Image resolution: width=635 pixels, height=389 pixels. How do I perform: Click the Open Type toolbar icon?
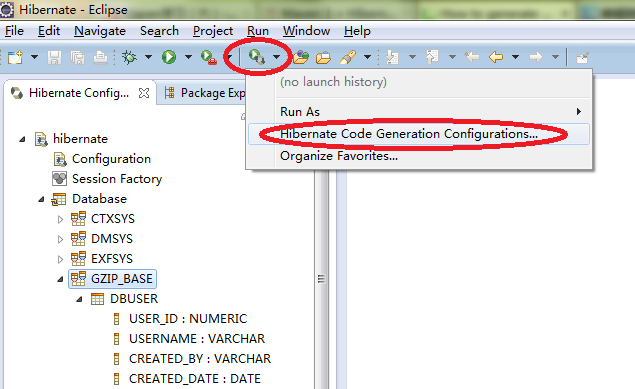301,57
